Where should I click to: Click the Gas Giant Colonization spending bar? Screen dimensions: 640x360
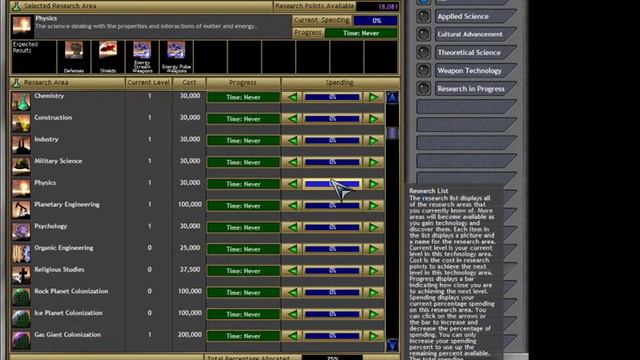332,336
